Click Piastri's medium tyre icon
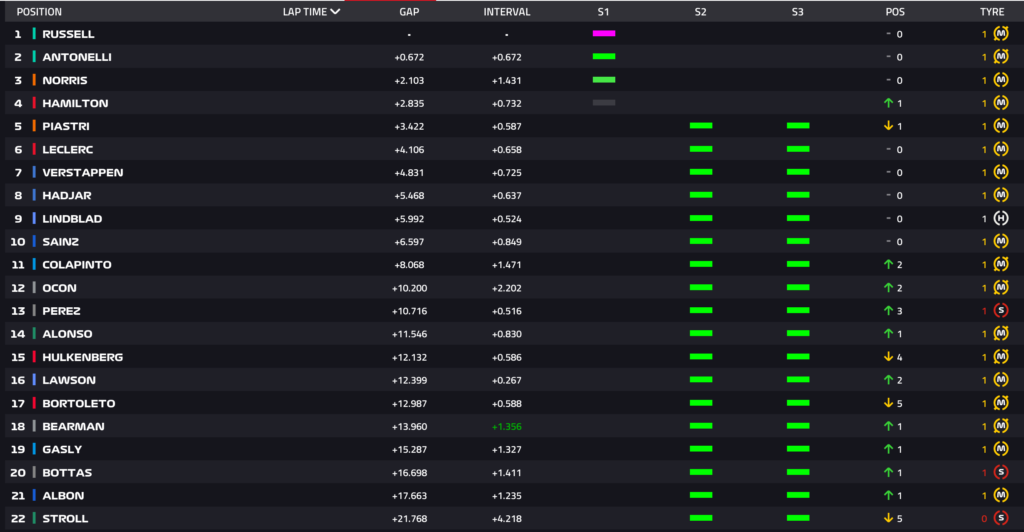1024x532 pixels. pos(1001,126)
